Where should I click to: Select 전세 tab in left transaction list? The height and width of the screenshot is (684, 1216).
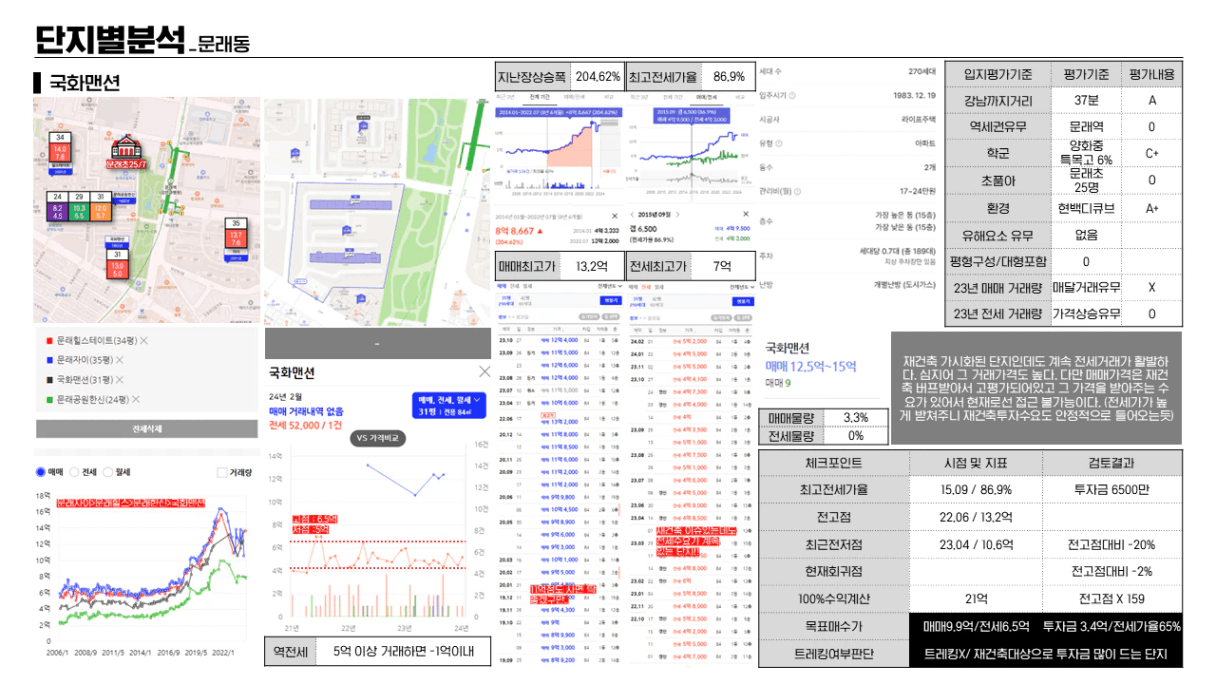tap(514, 286)
